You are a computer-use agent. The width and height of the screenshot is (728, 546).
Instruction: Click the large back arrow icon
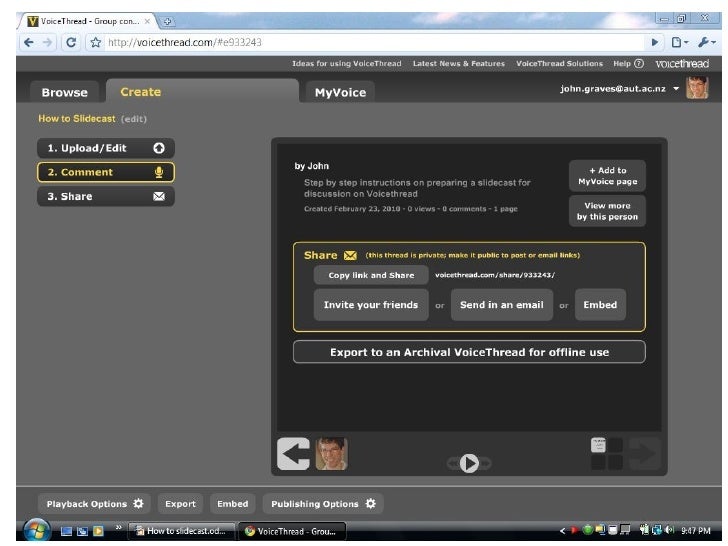coord(293,455)
